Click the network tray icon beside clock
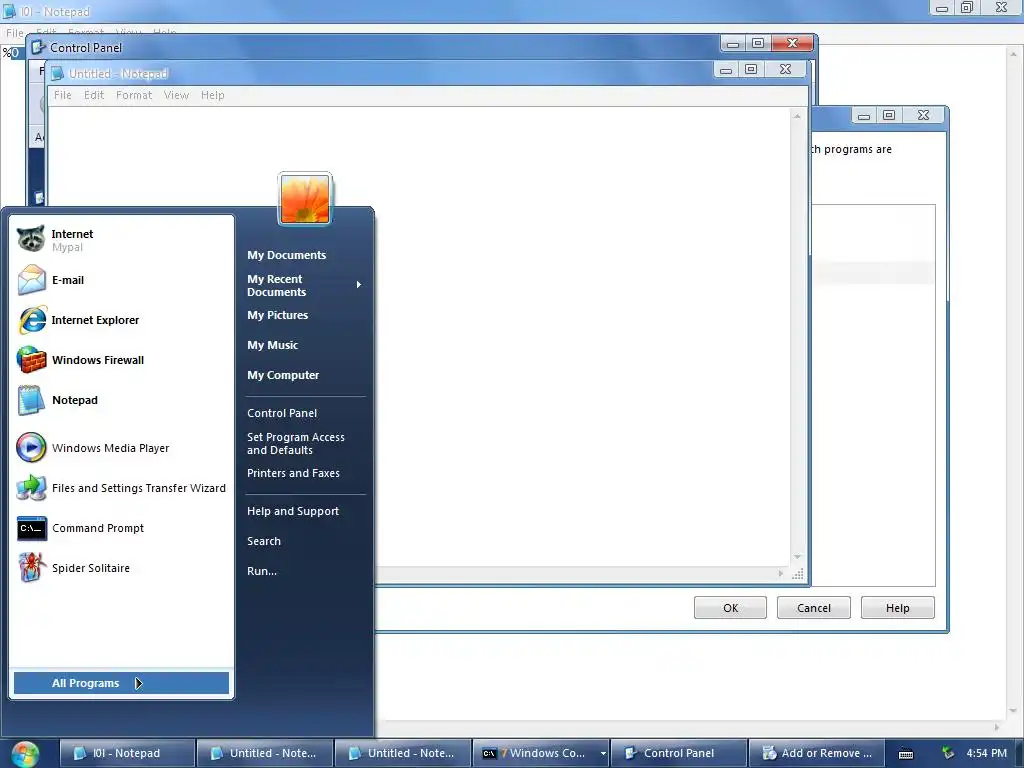The width and height of the screenshot is (1024, 768). point(948,753)
